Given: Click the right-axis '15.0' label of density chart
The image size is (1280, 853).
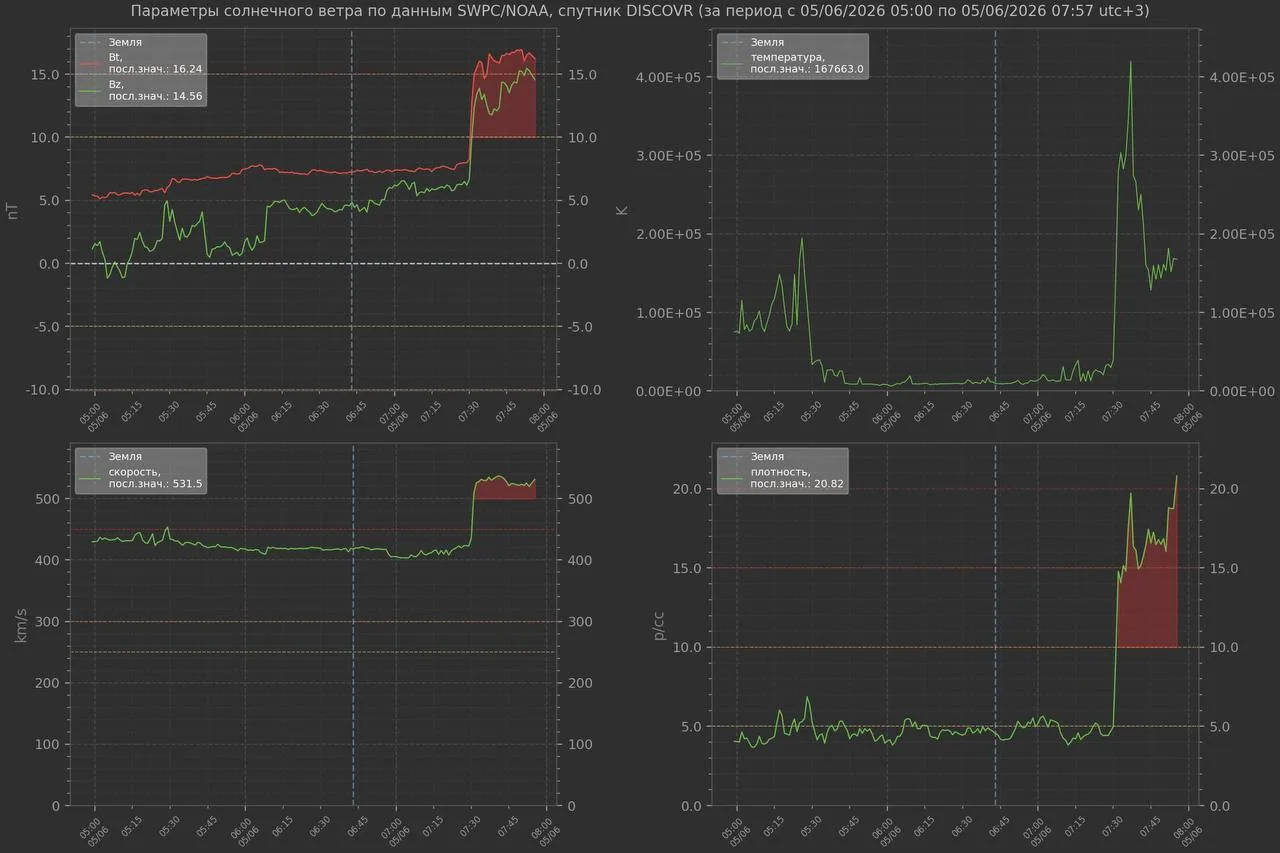Looking at the screenshot, I should (1226, 568).
